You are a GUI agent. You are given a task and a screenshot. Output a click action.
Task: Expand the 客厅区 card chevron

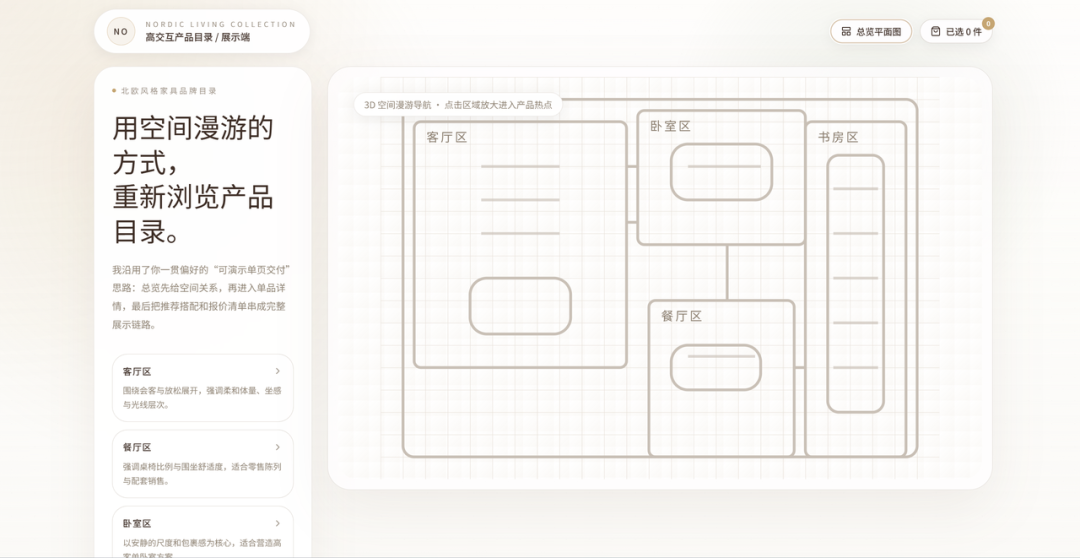(278, 371)
